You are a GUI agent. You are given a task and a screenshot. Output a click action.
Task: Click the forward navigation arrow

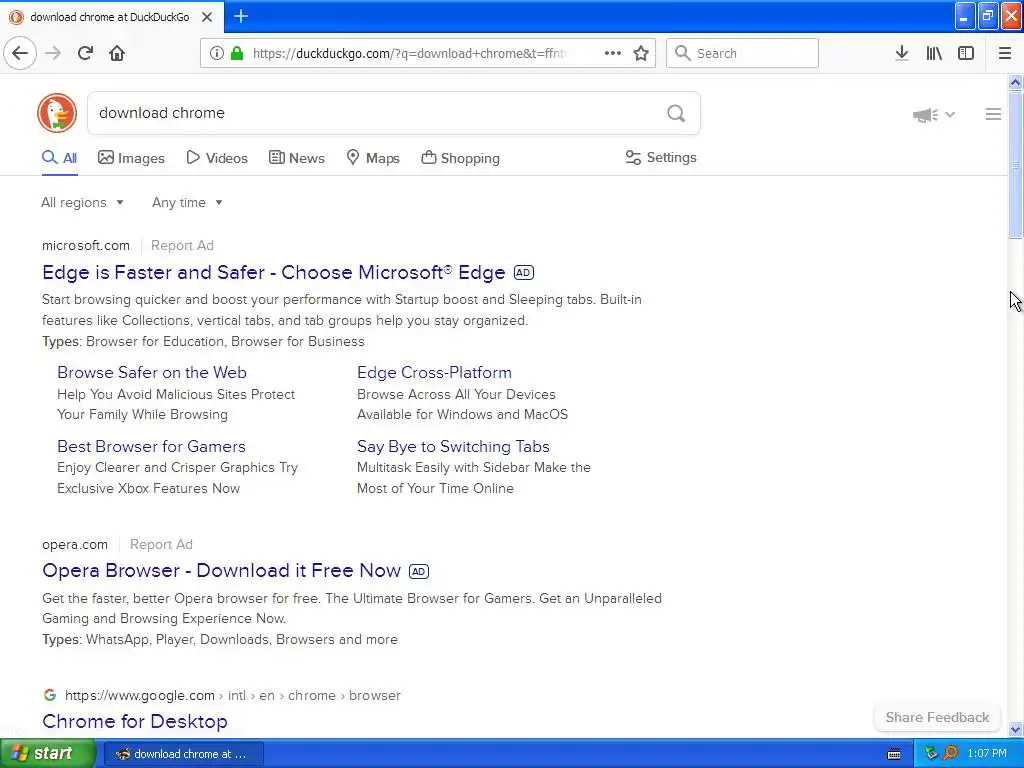tap(53, 53)
